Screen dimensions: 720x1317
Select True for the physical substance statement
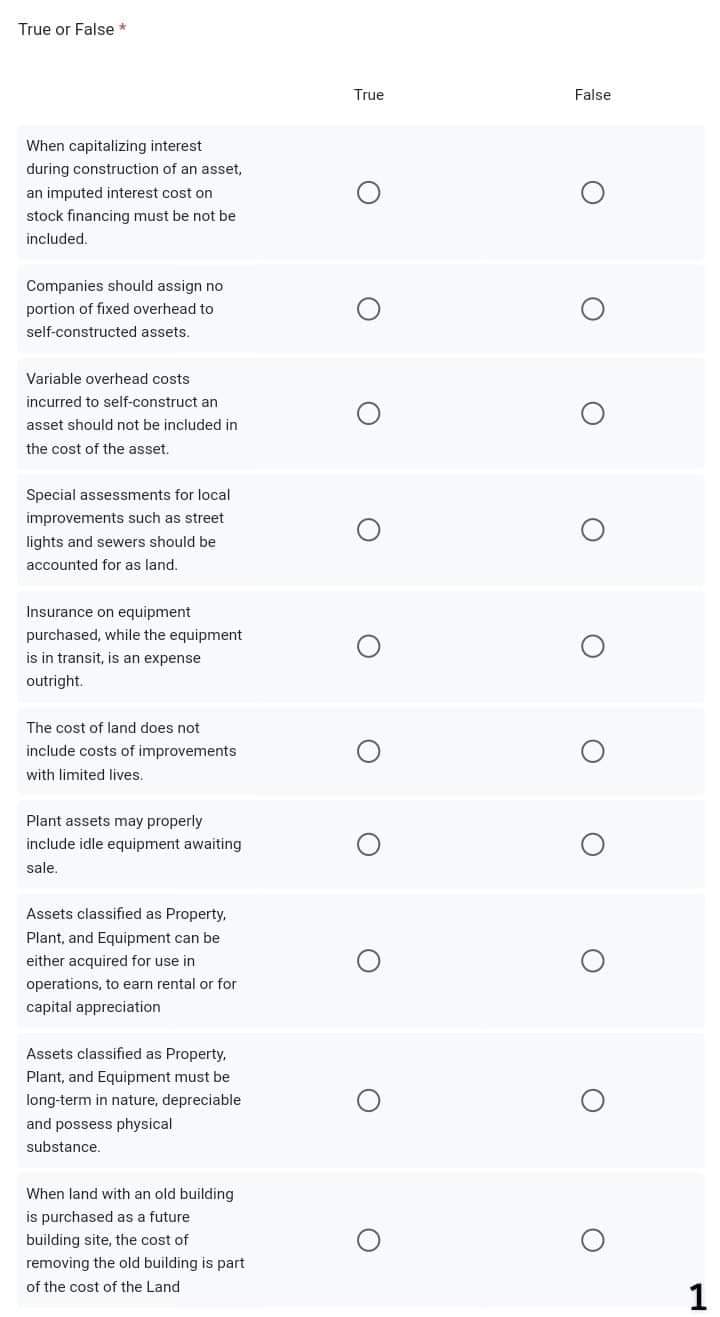click(x=369, y=1100)
